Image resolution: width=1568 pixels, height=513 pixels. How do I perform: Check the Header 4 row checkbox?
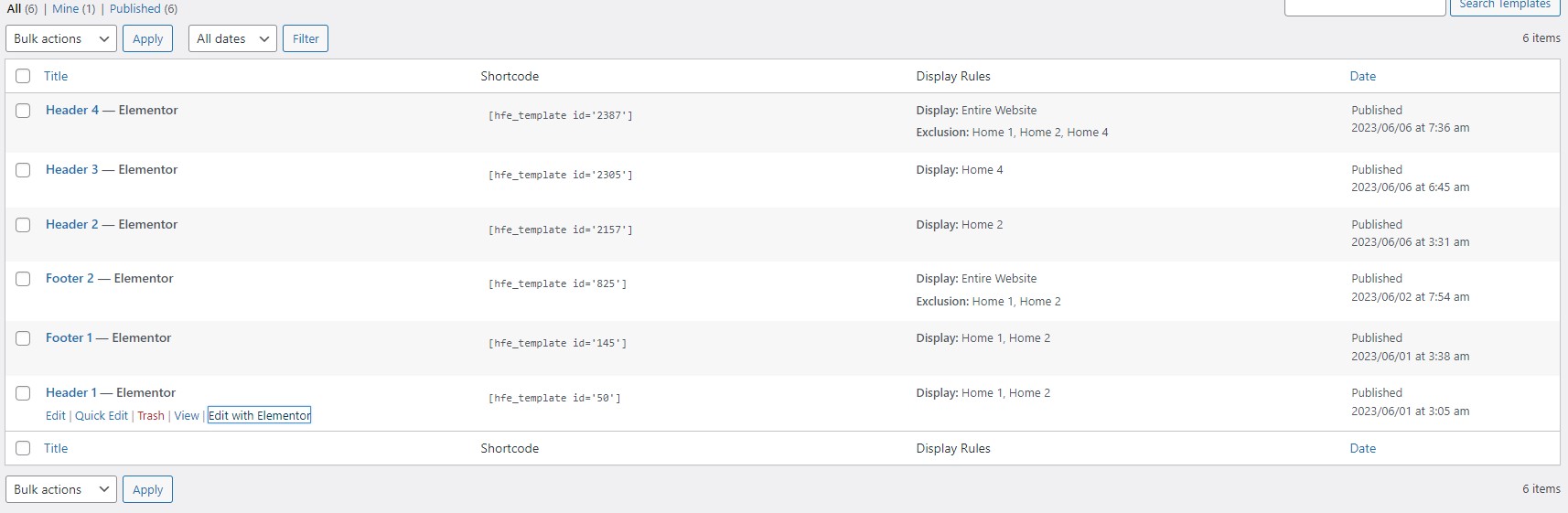coord(23,111)
